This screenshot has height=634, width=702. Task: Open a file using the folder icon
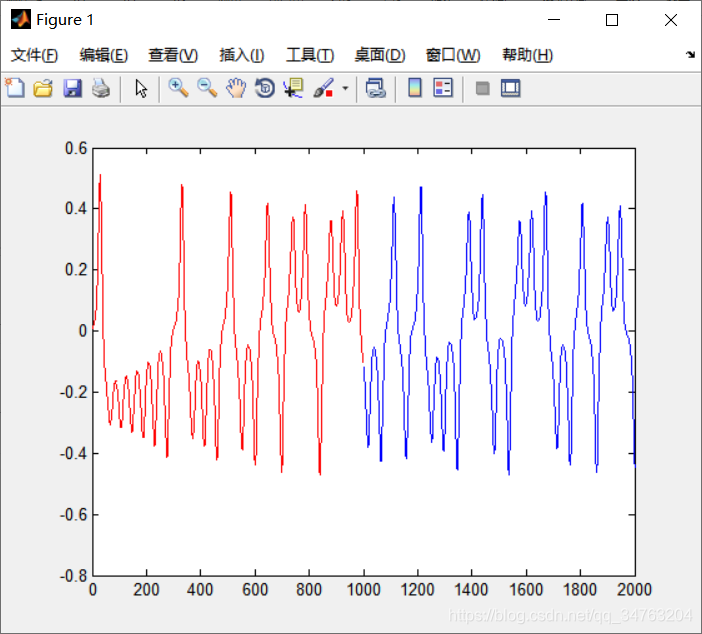point(43,88)
